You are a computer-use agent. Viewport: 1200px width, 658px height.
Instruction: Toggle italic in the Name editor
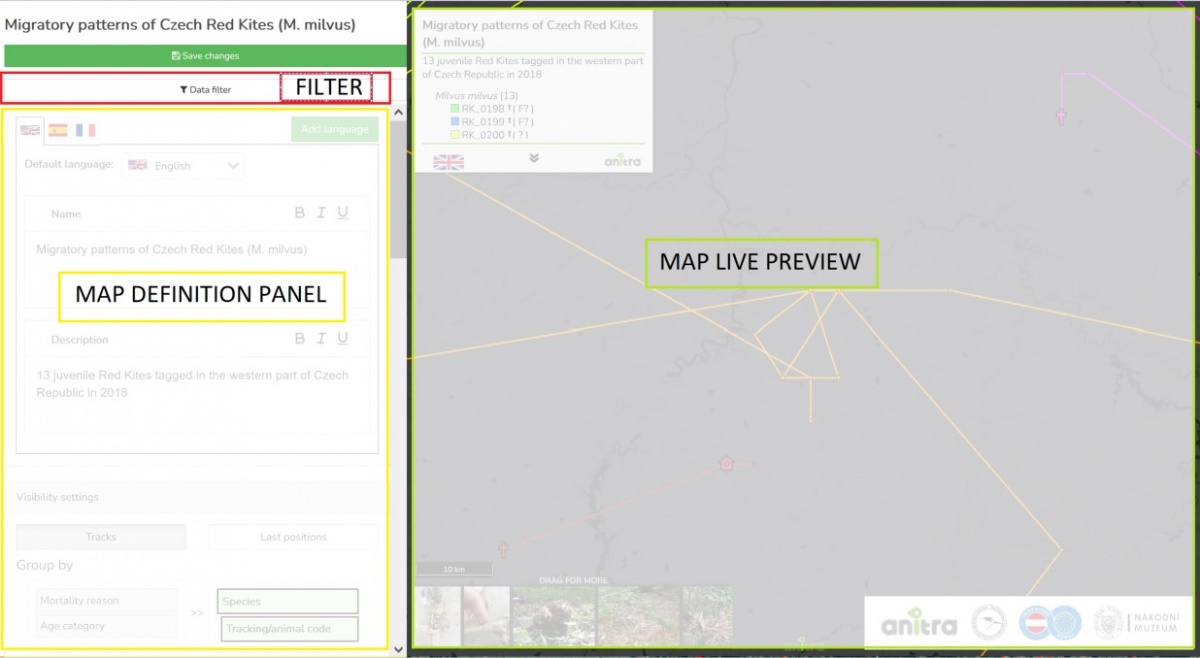[x=321, y=213]
